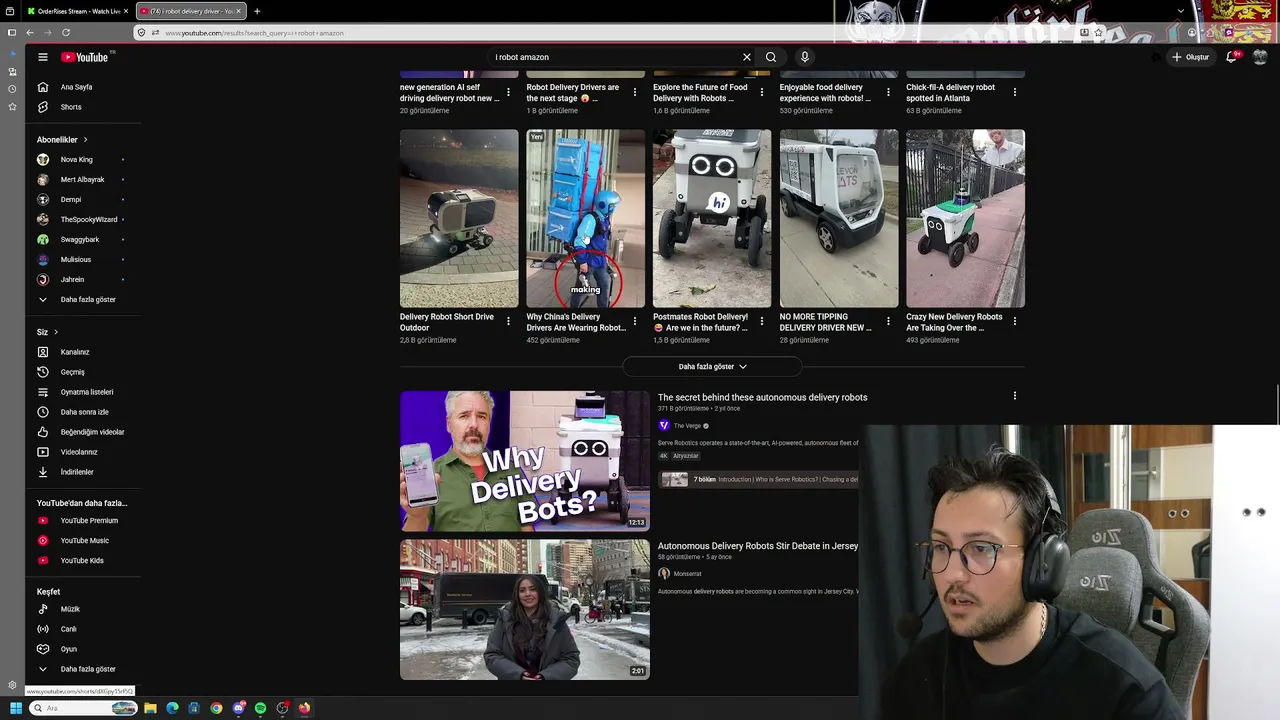
Task: Start voice search with the microphone icon
Action: (x=805, y=57)
